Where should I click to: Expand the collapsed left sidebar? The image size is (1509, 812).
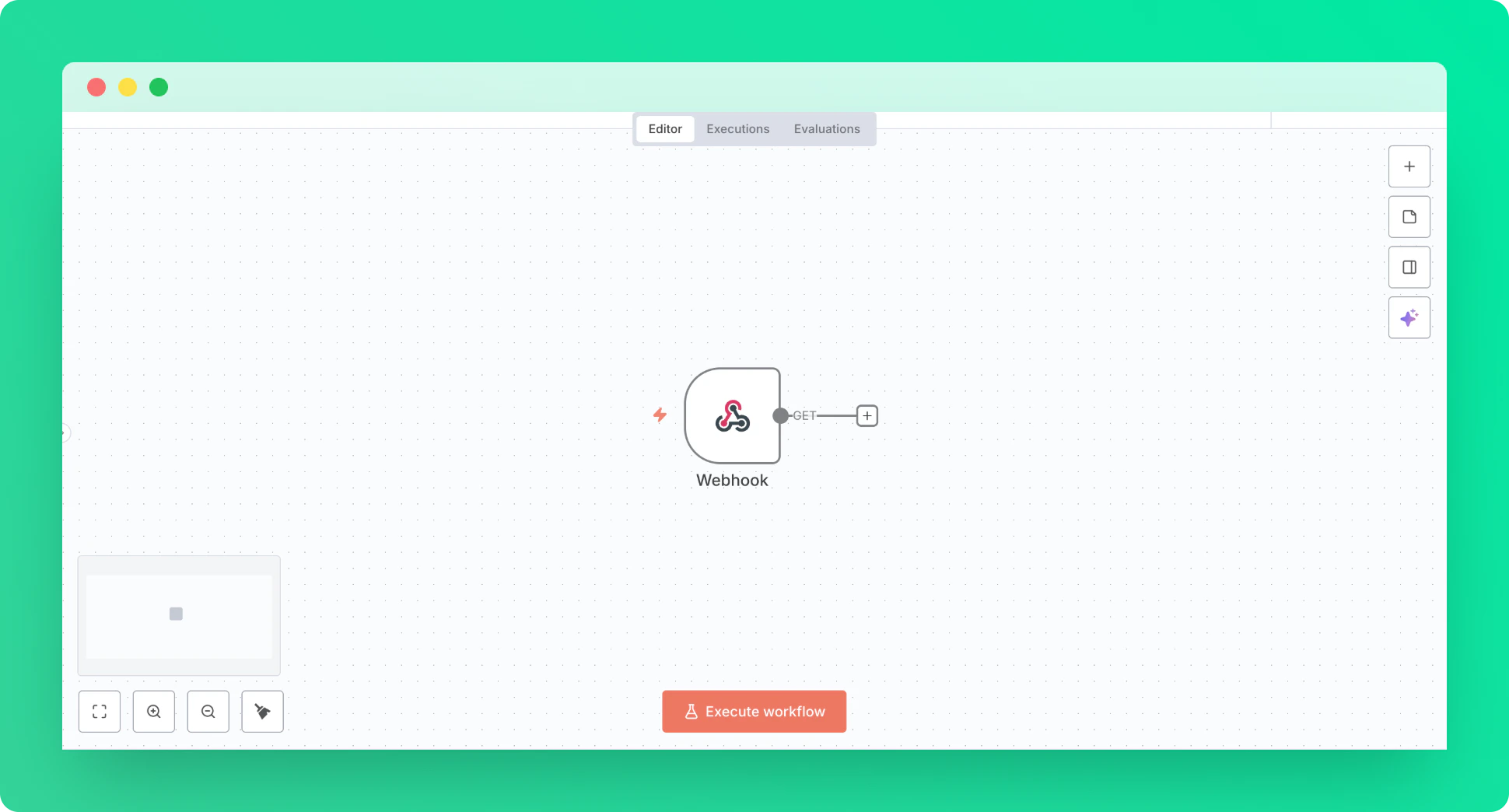(65, 433)
